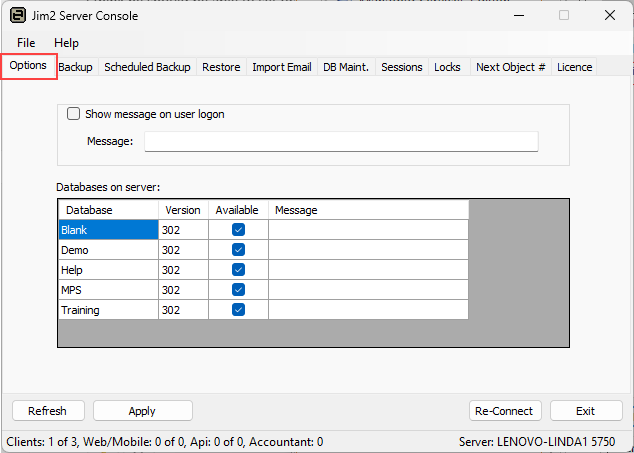The height and width of the screenshot is (453, 634).
Task: Click the Clients status bar text
Action: 165,442
